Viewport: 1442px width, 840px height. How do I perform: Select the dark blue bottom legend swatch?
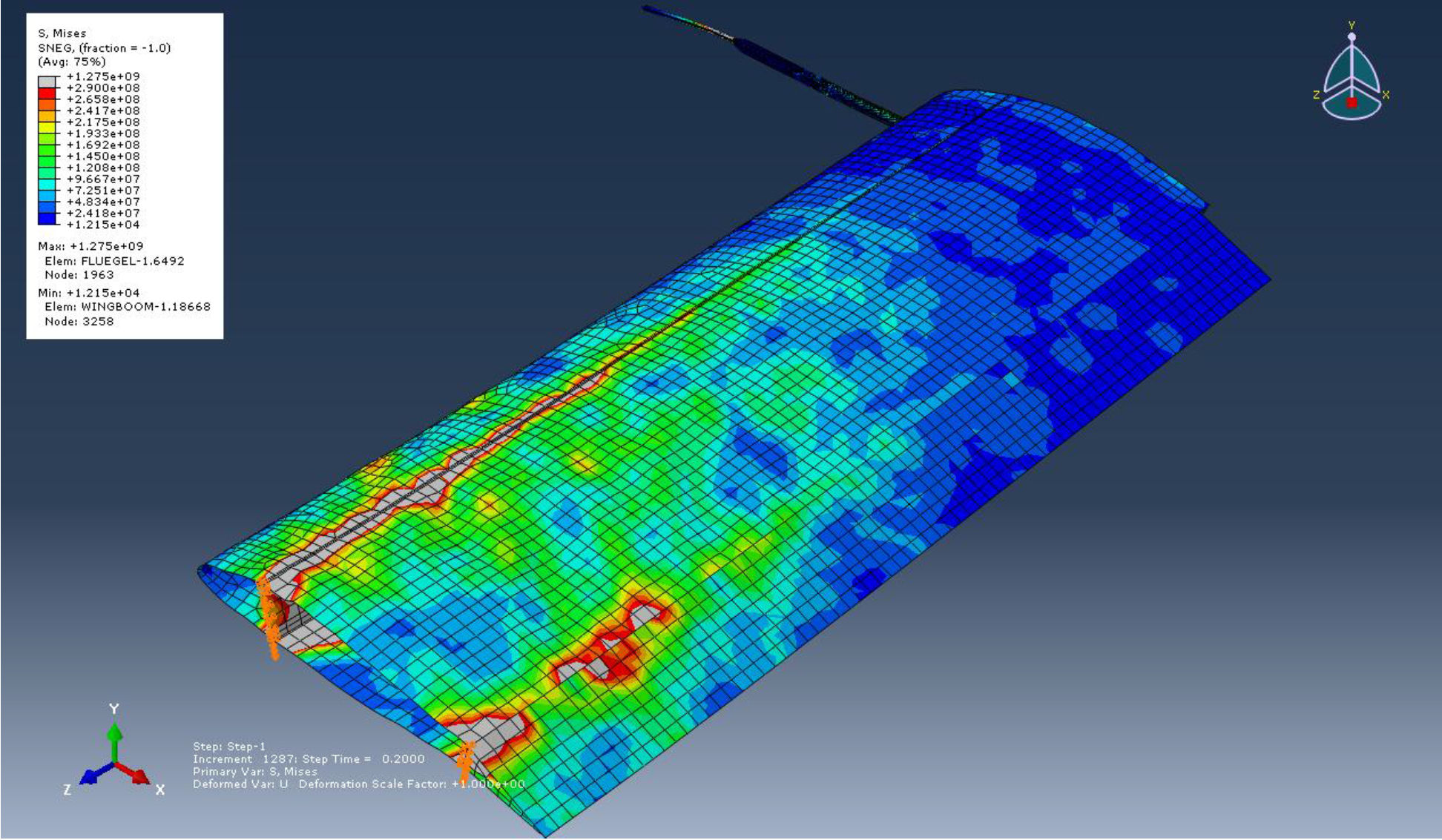[x=47, y=219]
